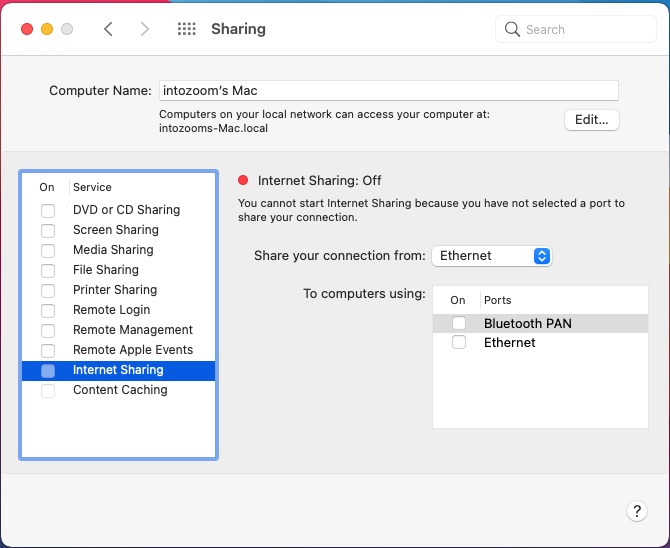670x548 pixels.
Task: Check the Remote Apple Events box
Action: point(48,351)
